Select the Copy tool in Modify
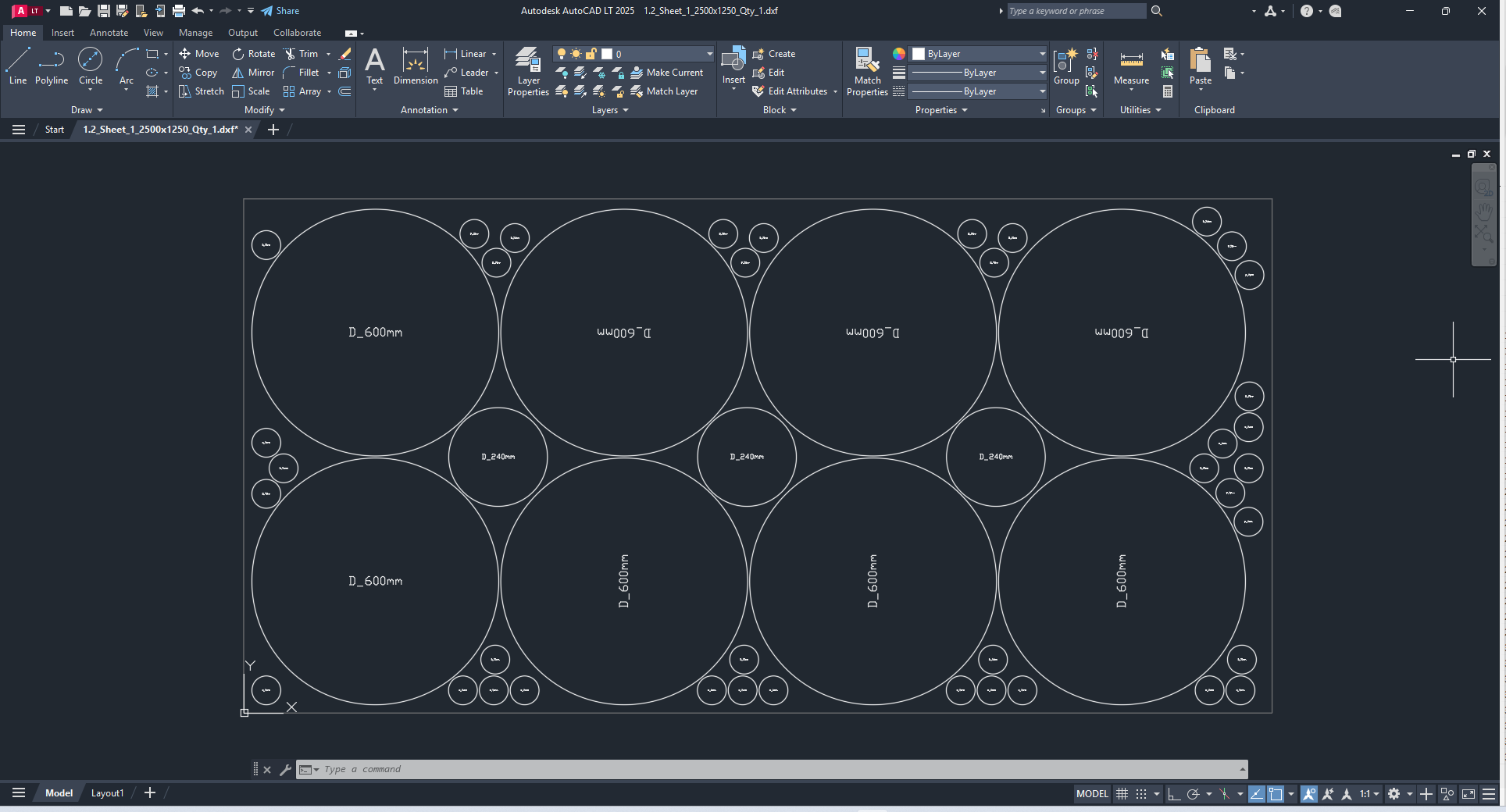 pos(198,73)
